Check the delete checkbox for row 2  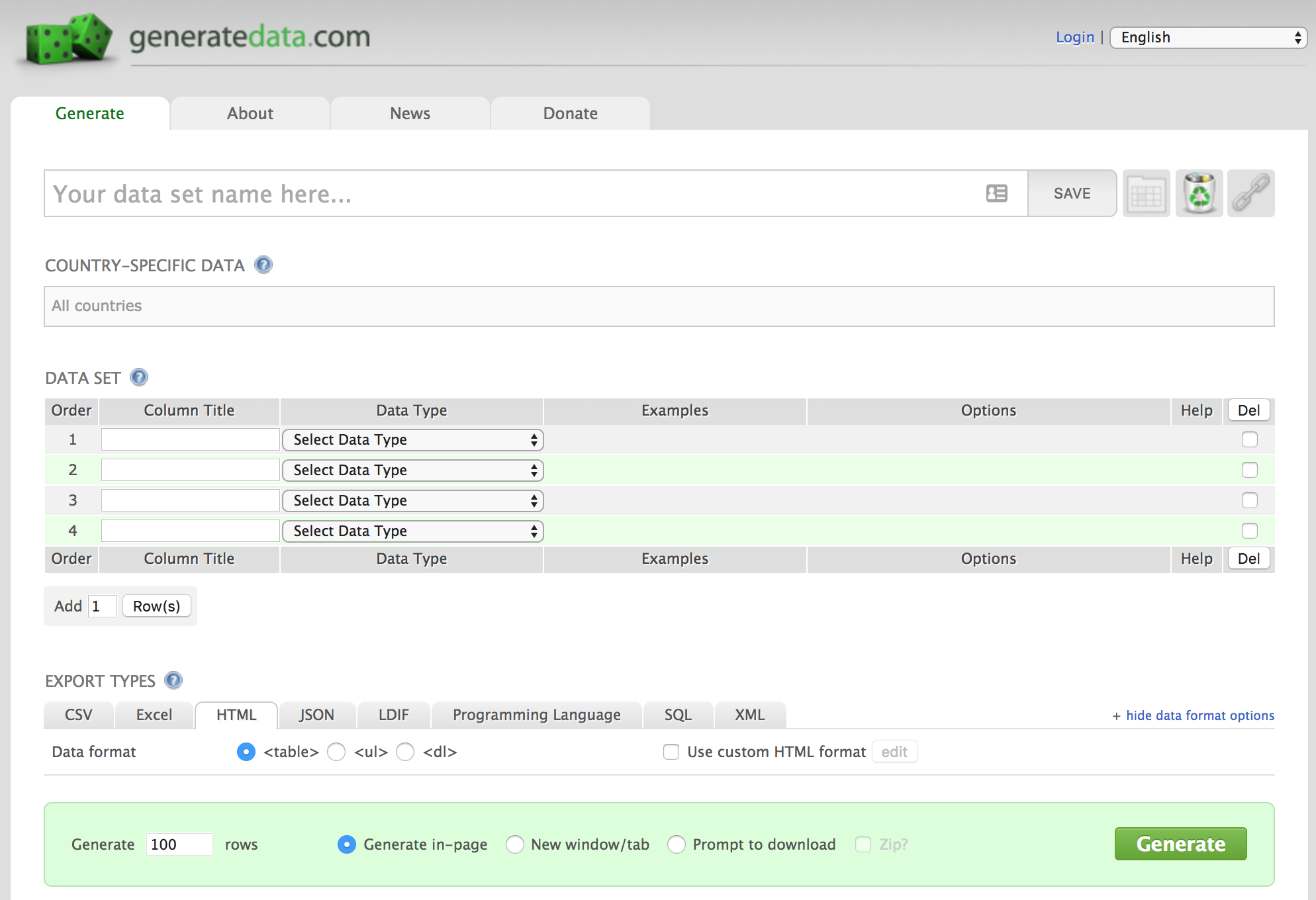pos(1249,470)
